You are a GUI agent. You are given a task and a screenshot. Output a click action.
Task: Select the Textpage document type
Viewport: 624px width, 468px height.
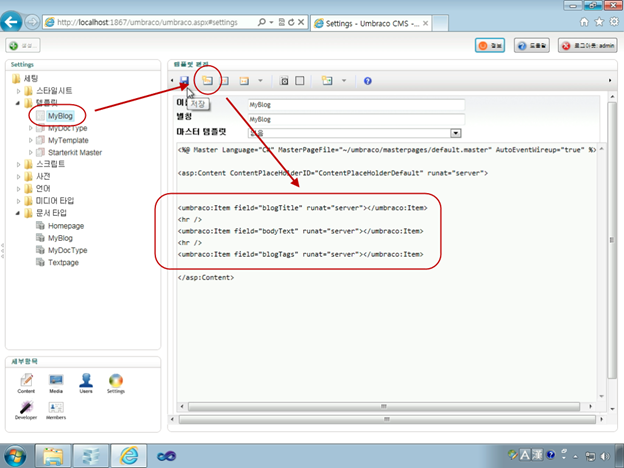tap(63, 262)
